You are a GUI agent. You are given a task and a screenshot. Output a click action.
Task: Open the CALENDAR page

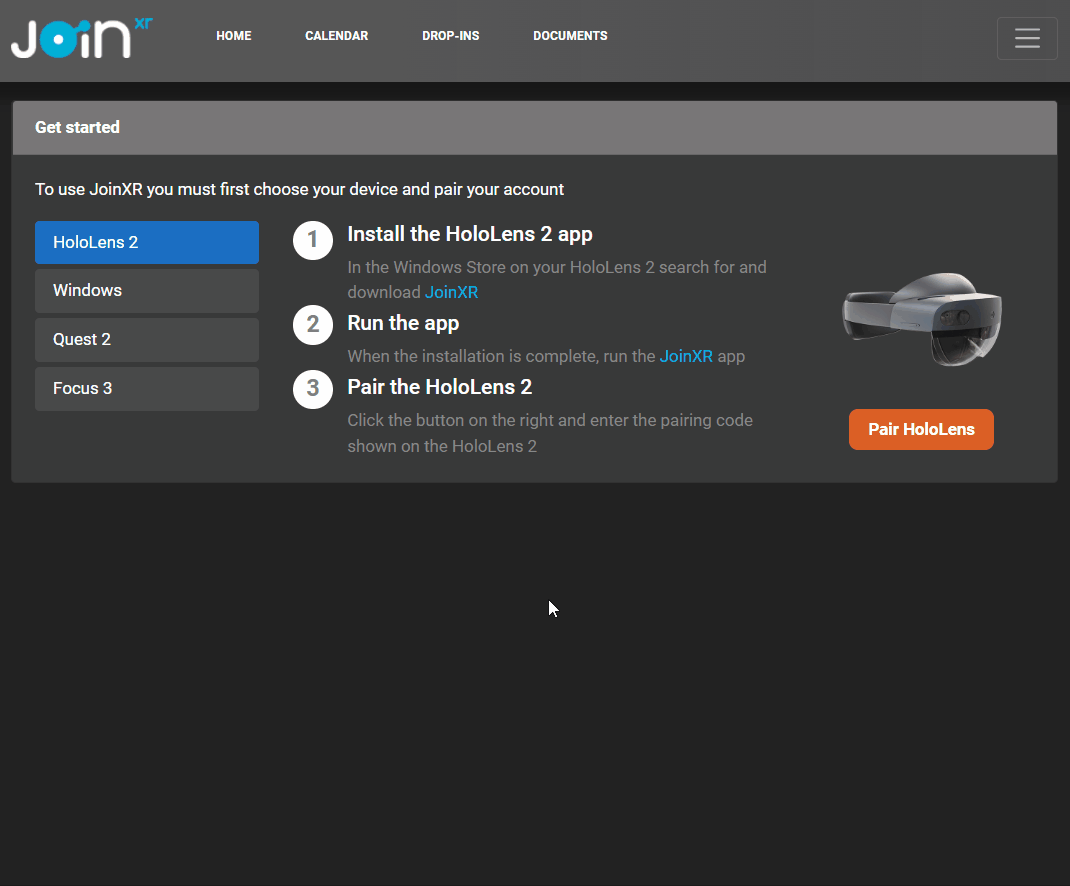point(336,36)
